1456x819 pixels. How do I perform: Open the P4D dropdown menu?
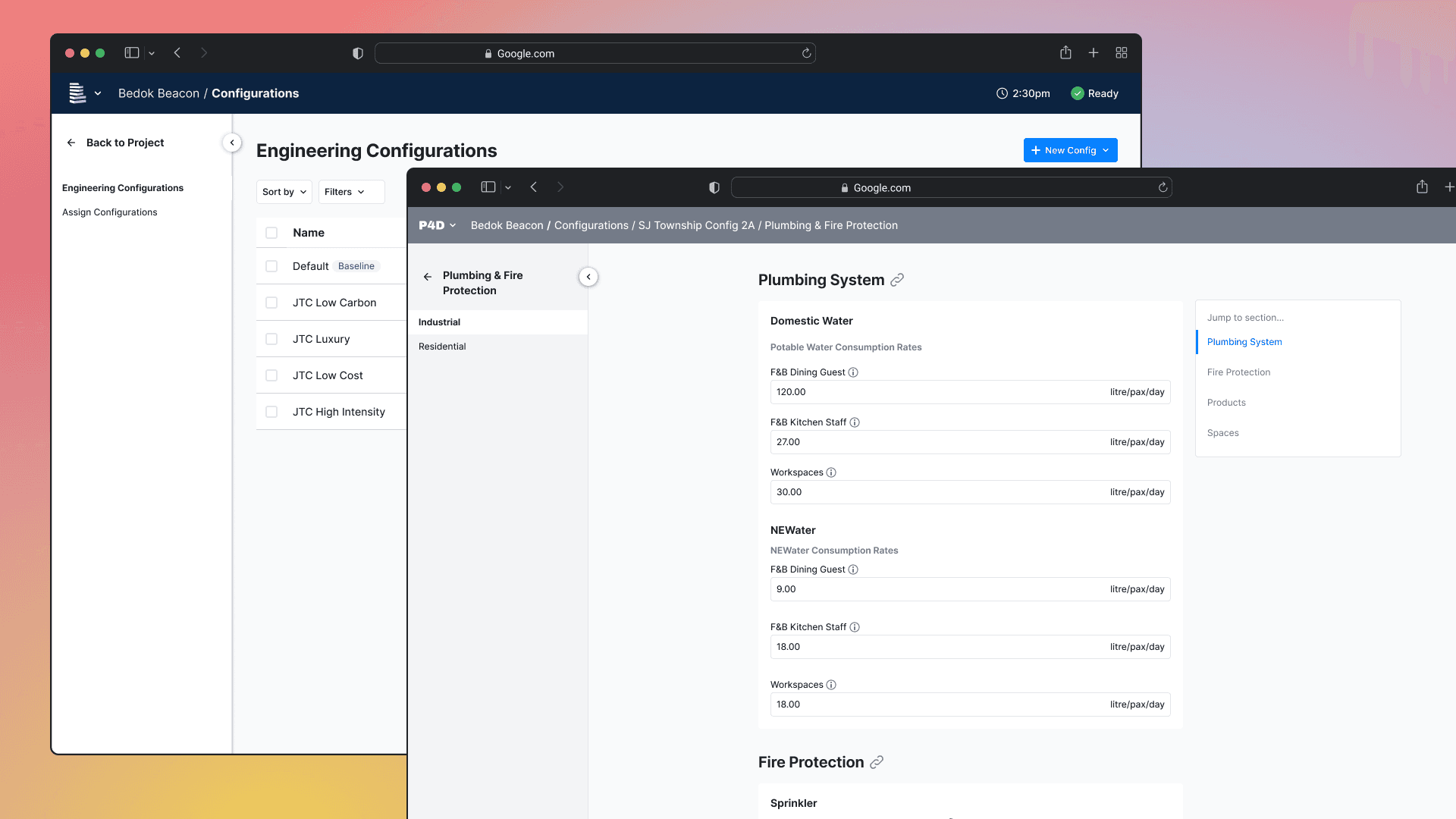(437, 225)
